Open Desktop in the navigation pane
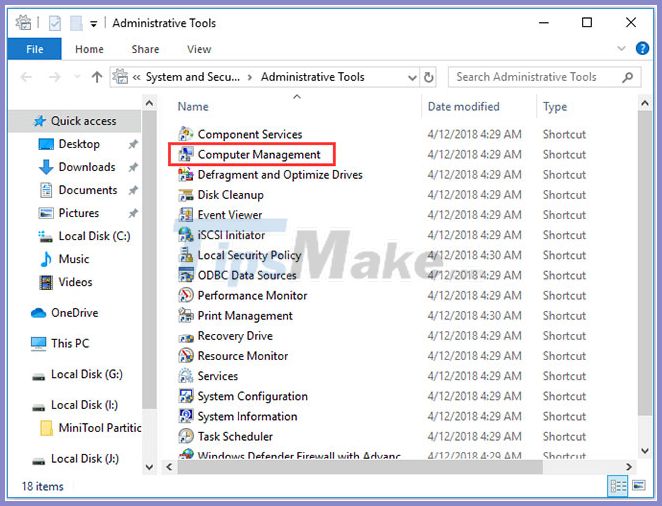 coord(79,144)
